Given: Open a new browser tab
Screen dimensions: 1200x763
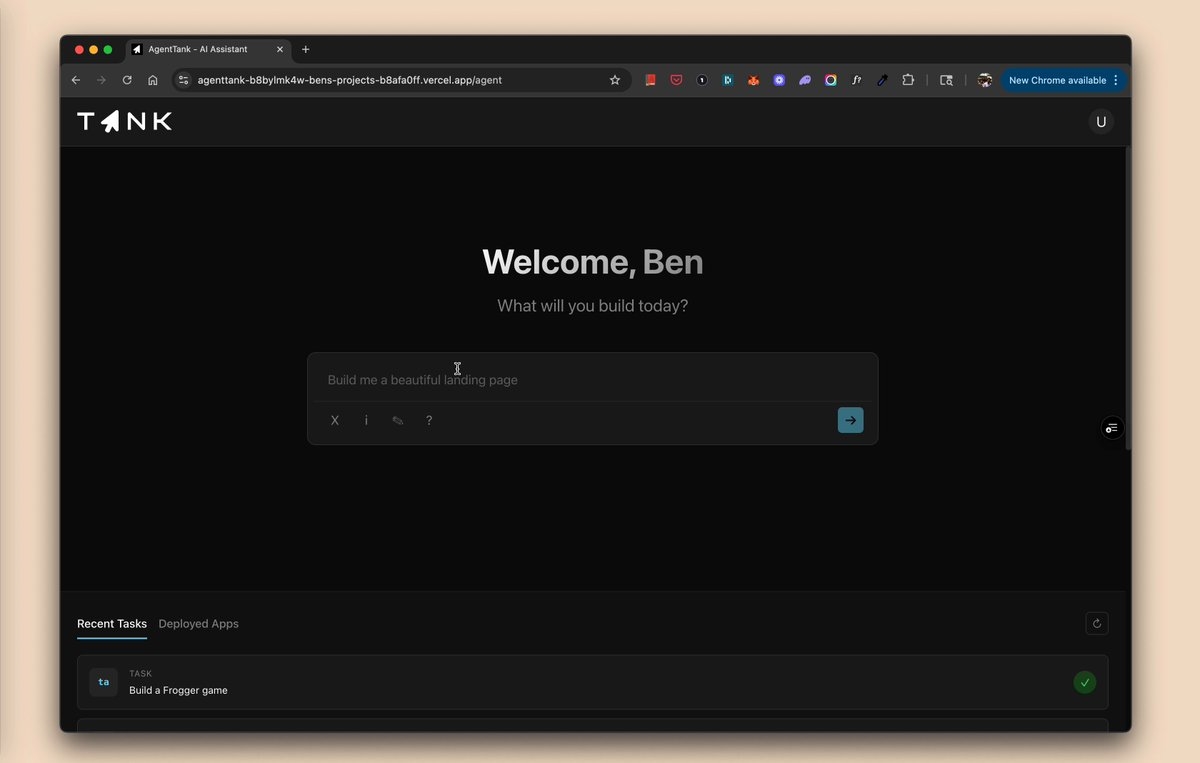Looking at the screenshot, I should click(x=306, y=49).
